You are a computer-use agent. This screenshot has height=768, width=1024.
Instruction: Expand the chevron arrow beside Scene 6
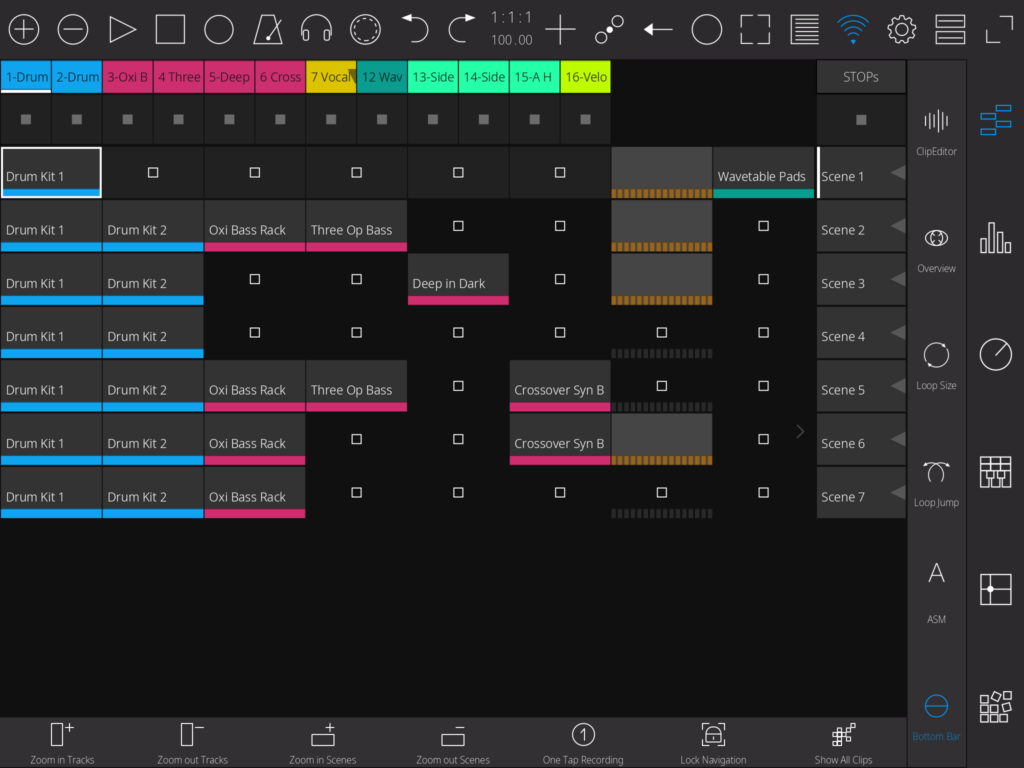tap(800, 431)
